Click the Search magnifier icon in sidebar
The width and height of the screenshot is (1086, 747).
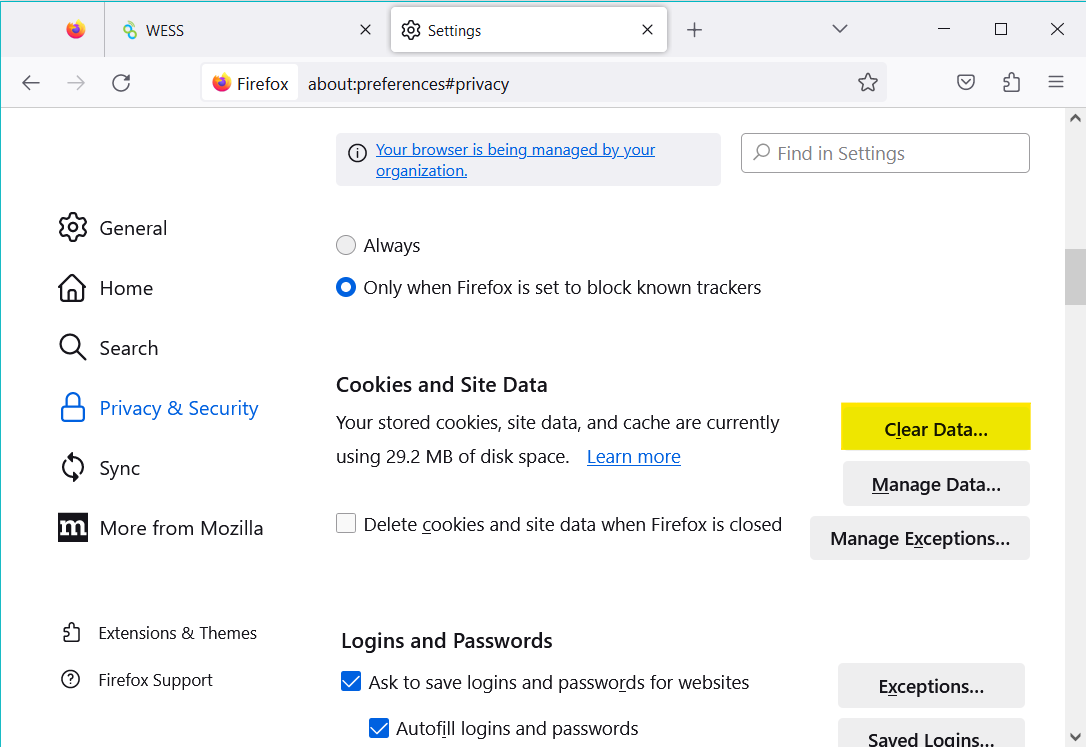point(72,348)
